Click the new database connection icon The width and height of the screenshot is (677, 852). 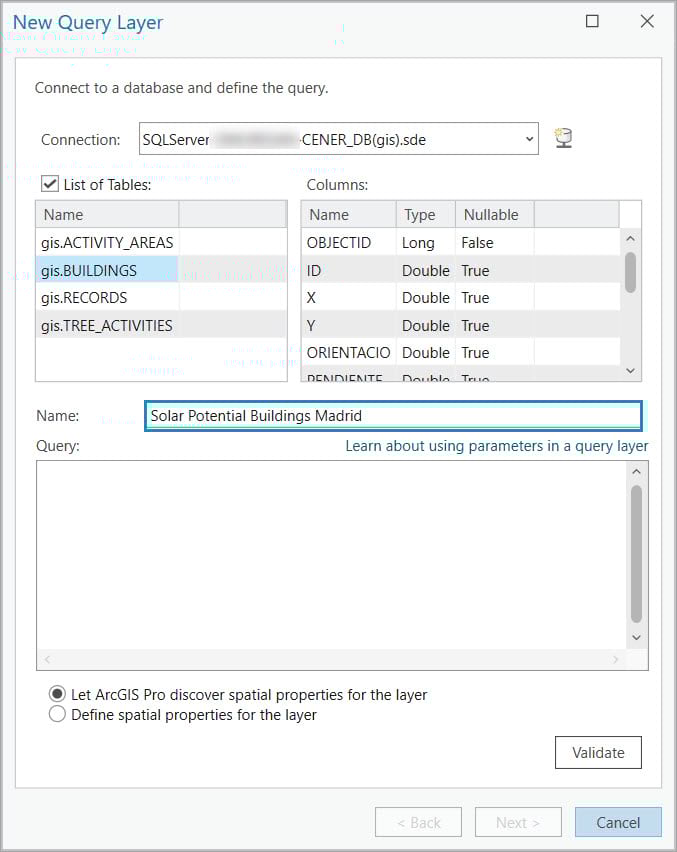[563, 139]
